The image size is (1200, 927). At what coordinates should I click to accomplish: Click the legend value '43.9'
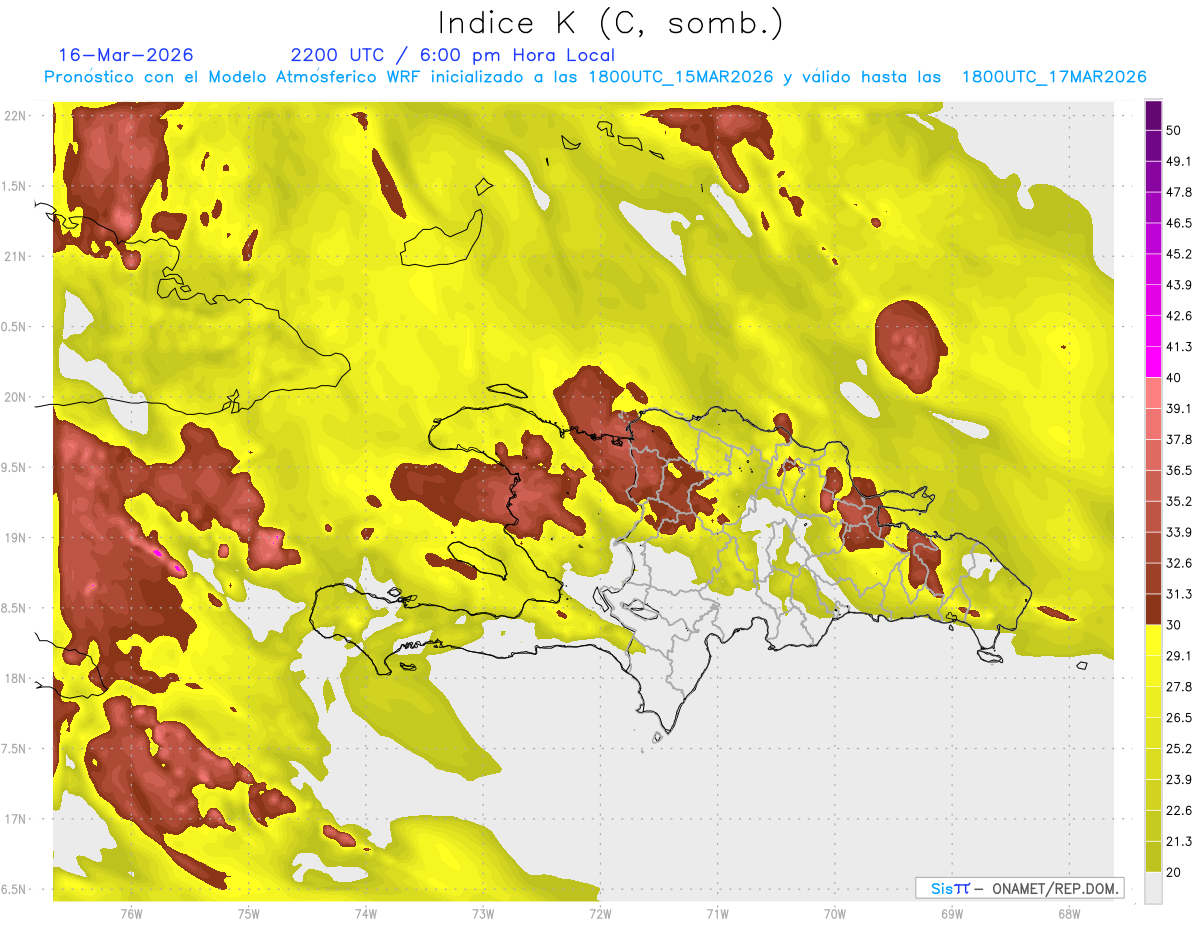click(1179, 285)
